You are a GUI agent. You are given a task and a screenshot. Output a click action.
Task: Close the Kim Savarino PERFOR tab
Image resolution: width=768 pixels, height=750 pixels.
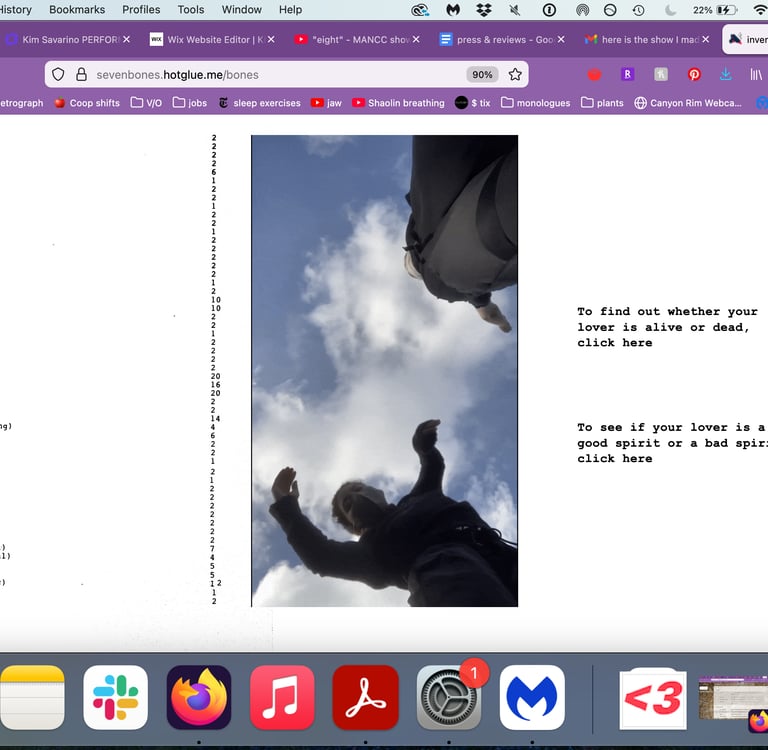tap(126, 39)
